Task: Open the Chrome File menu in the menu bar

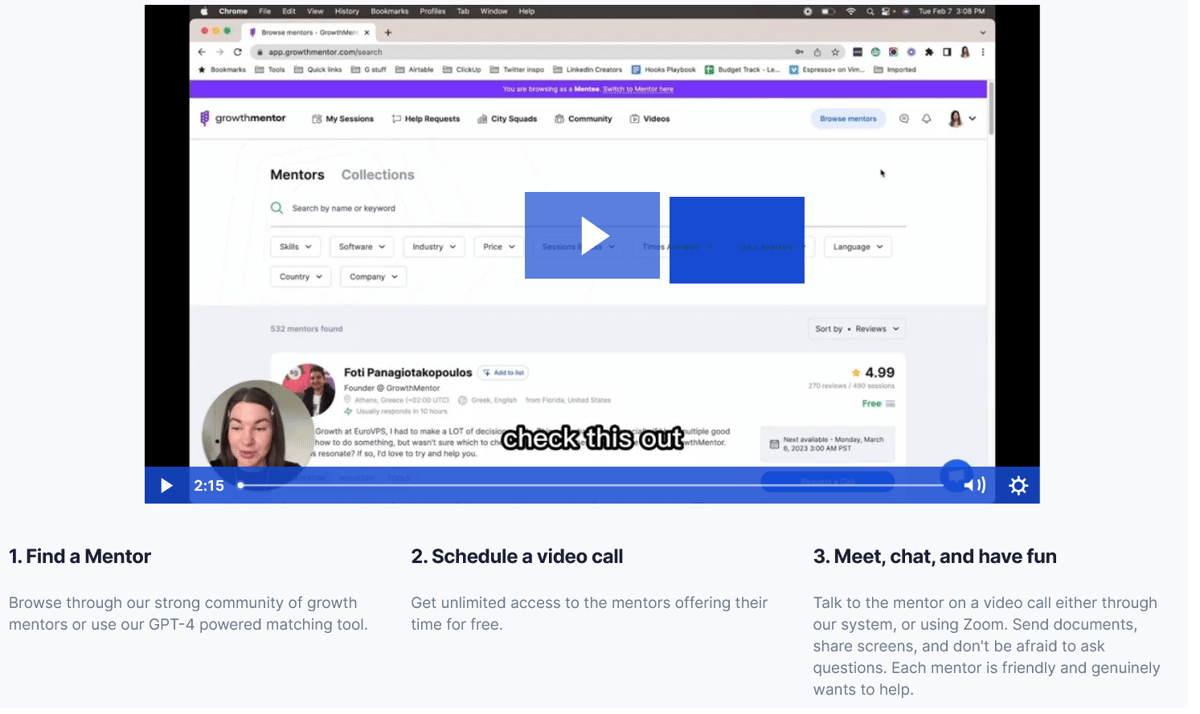Action: pyautogui.click(x=267, y=12)
